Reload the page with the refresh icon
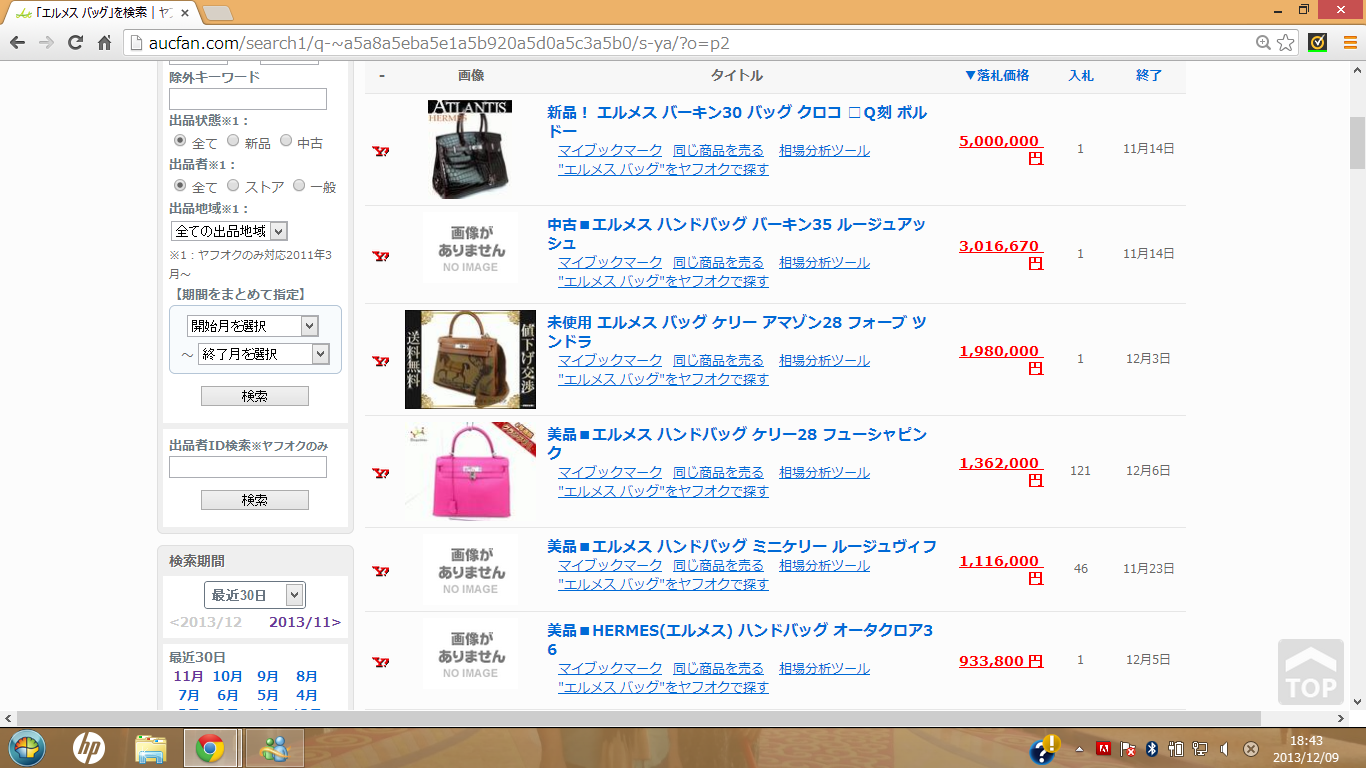Image resolution: width=1366 pixels, height=768 pixels. click(75, 43)
